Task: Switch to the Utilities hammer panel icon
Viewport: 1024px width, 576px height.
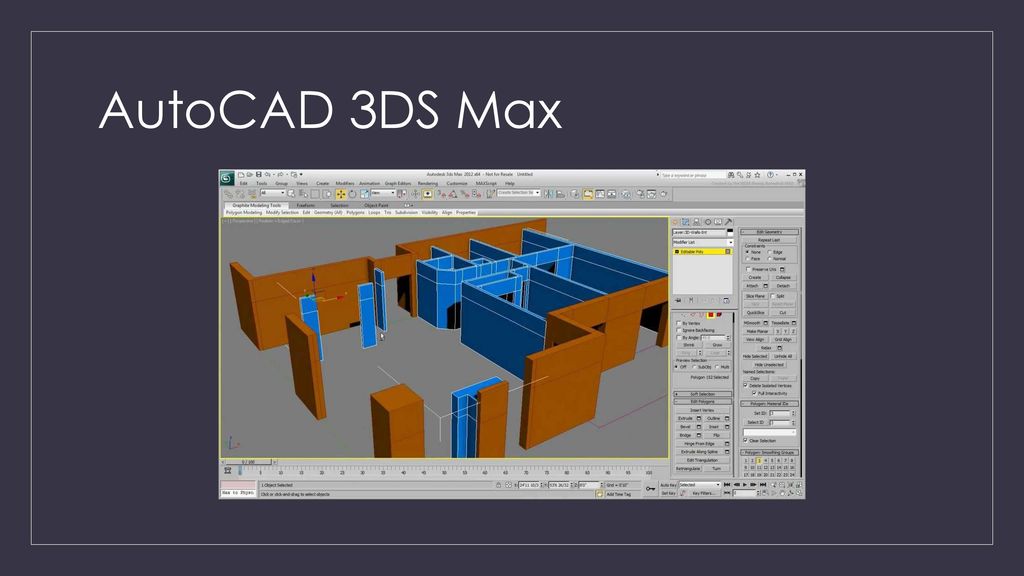Action: coord(728,222)
